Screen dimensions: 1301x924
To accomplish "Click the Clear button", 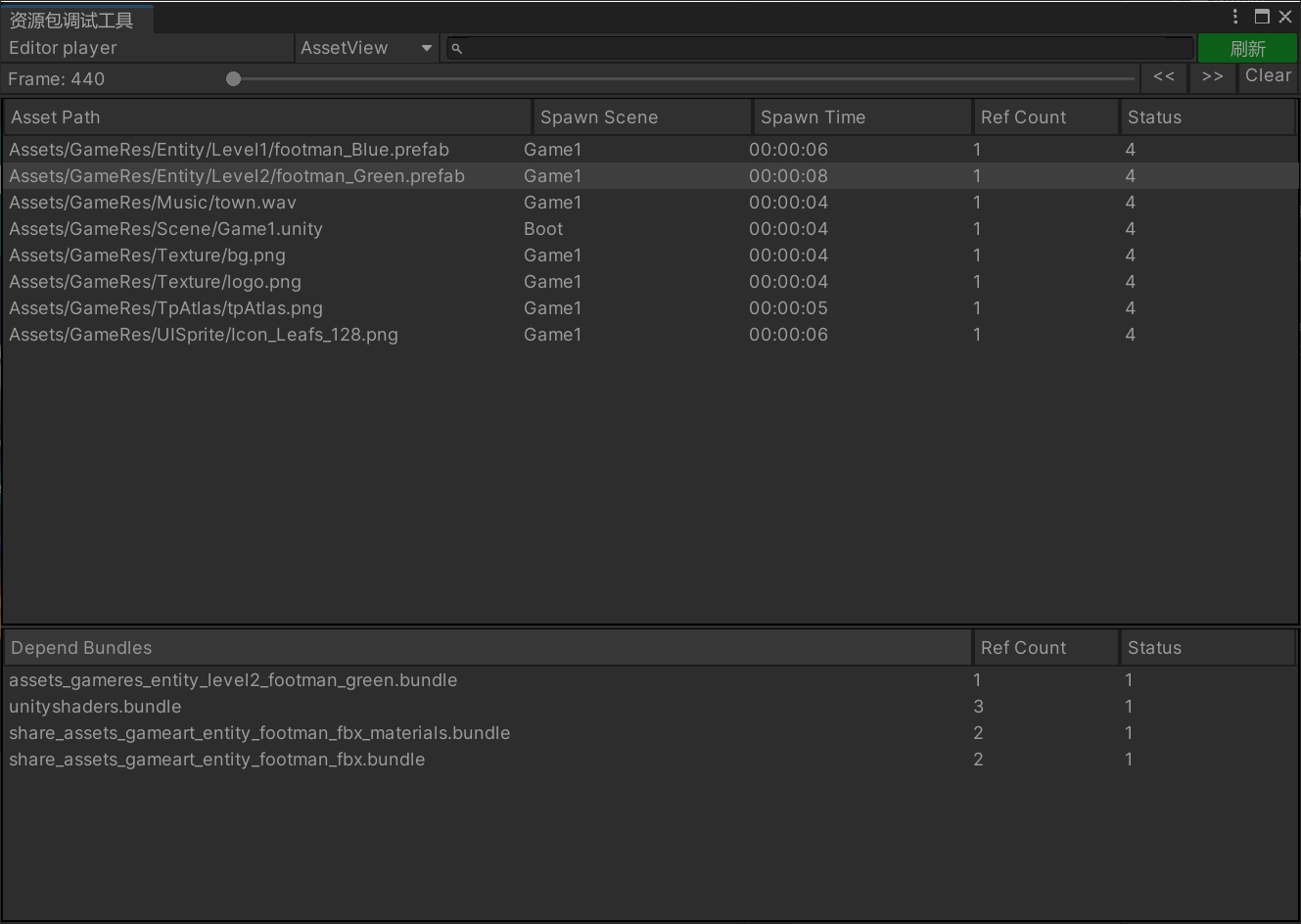I will click(x=1269, y=76).
